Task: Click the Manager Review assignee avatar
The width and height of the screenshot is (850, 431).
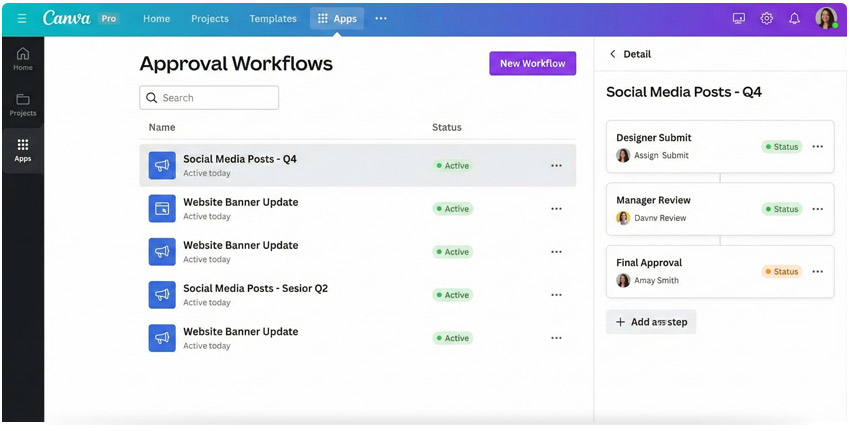Action: coord(623,217)
